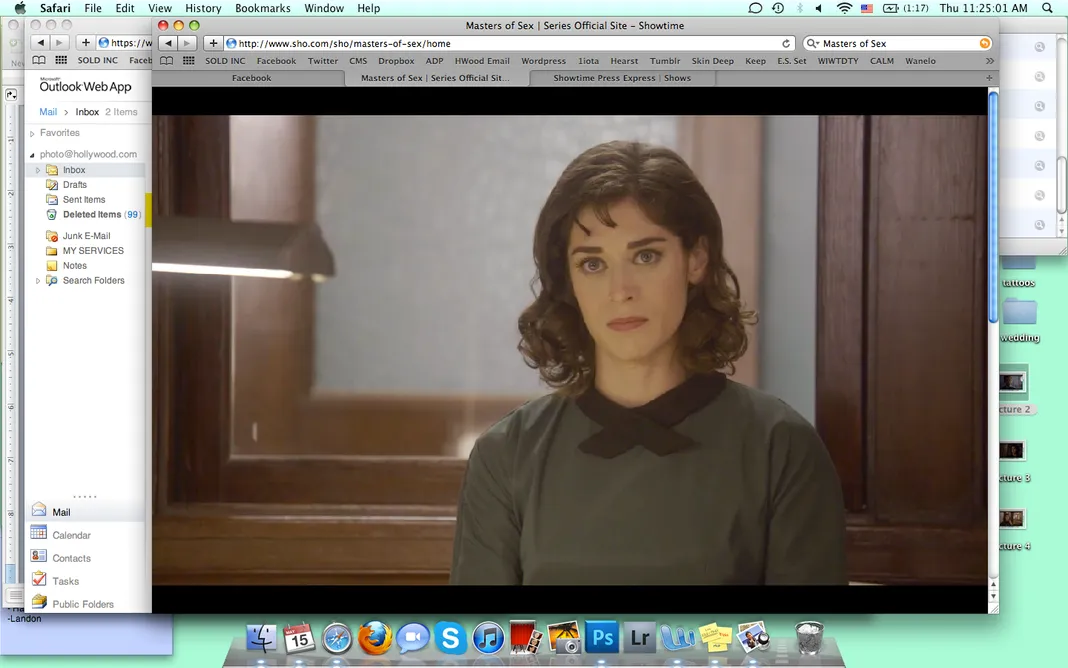Click scroll down arrow on Showtime page

coord(993,597)
